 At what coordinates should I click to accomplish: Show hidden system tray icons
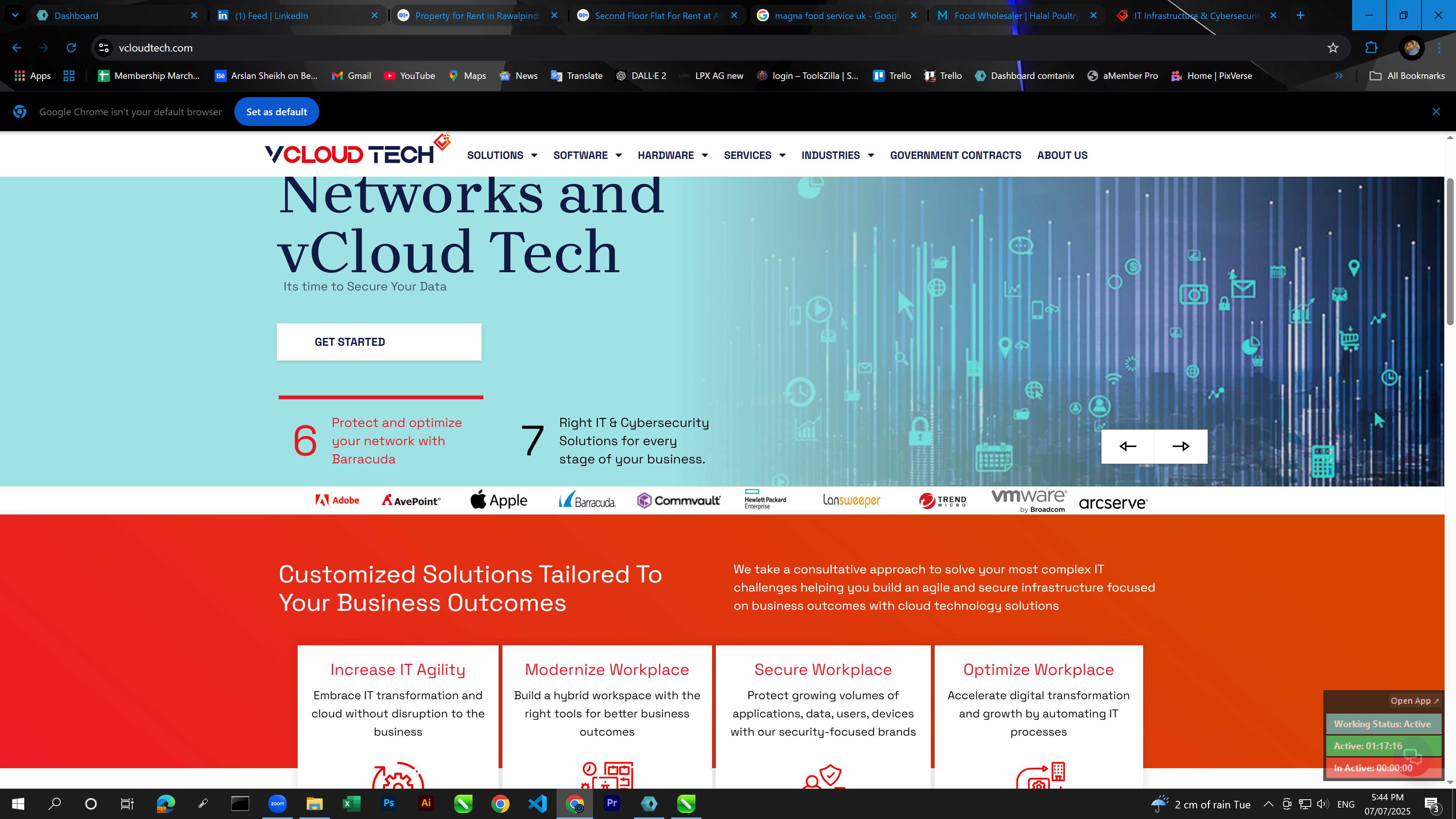pos(1268,804)
